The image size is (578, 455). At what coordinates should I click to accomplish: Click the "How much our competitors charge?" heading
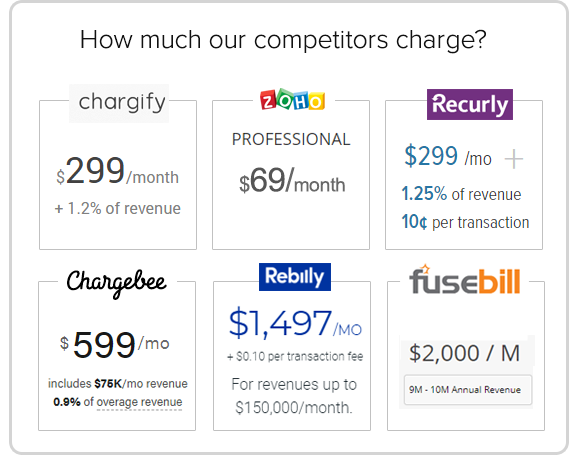(x=283, y=39)
